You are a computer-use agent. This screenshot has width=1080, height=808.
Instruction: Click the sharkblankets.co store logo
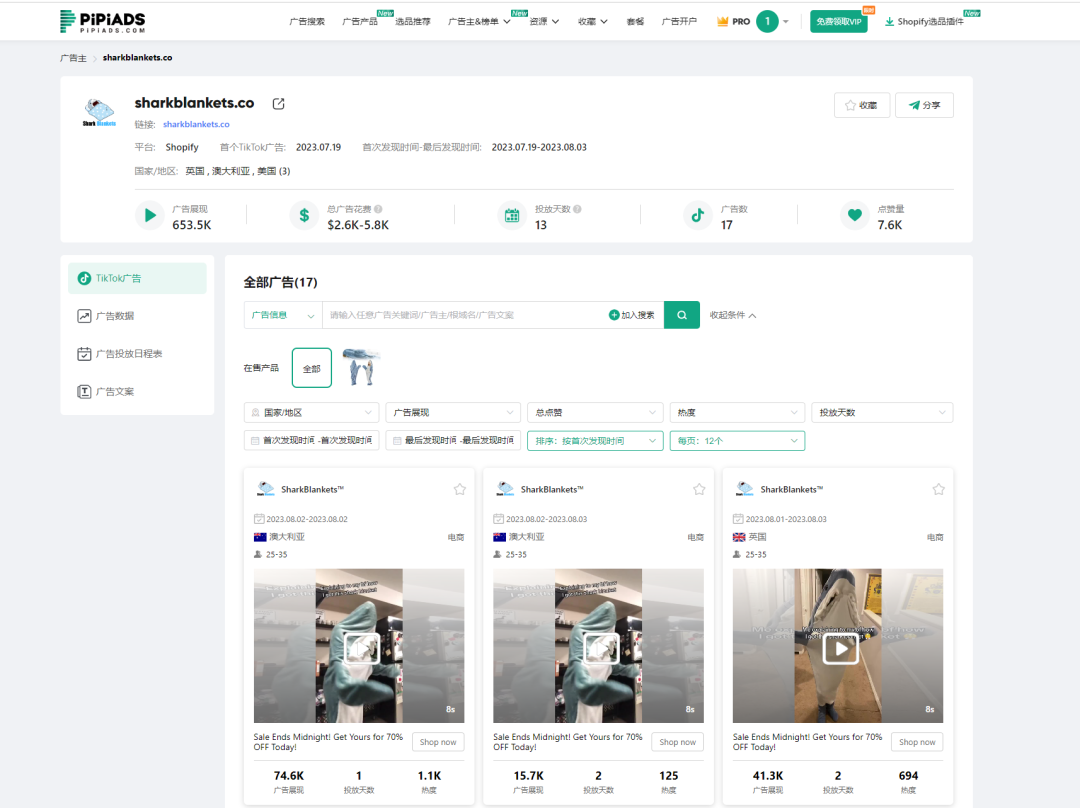click(x=99, y=112)
